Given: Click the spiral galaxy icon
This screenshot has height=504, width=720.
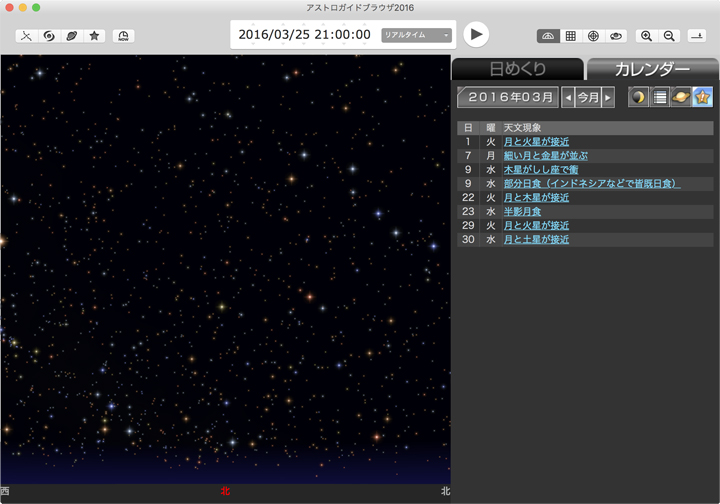Looking at the screenshot, I should coord(49,36).
